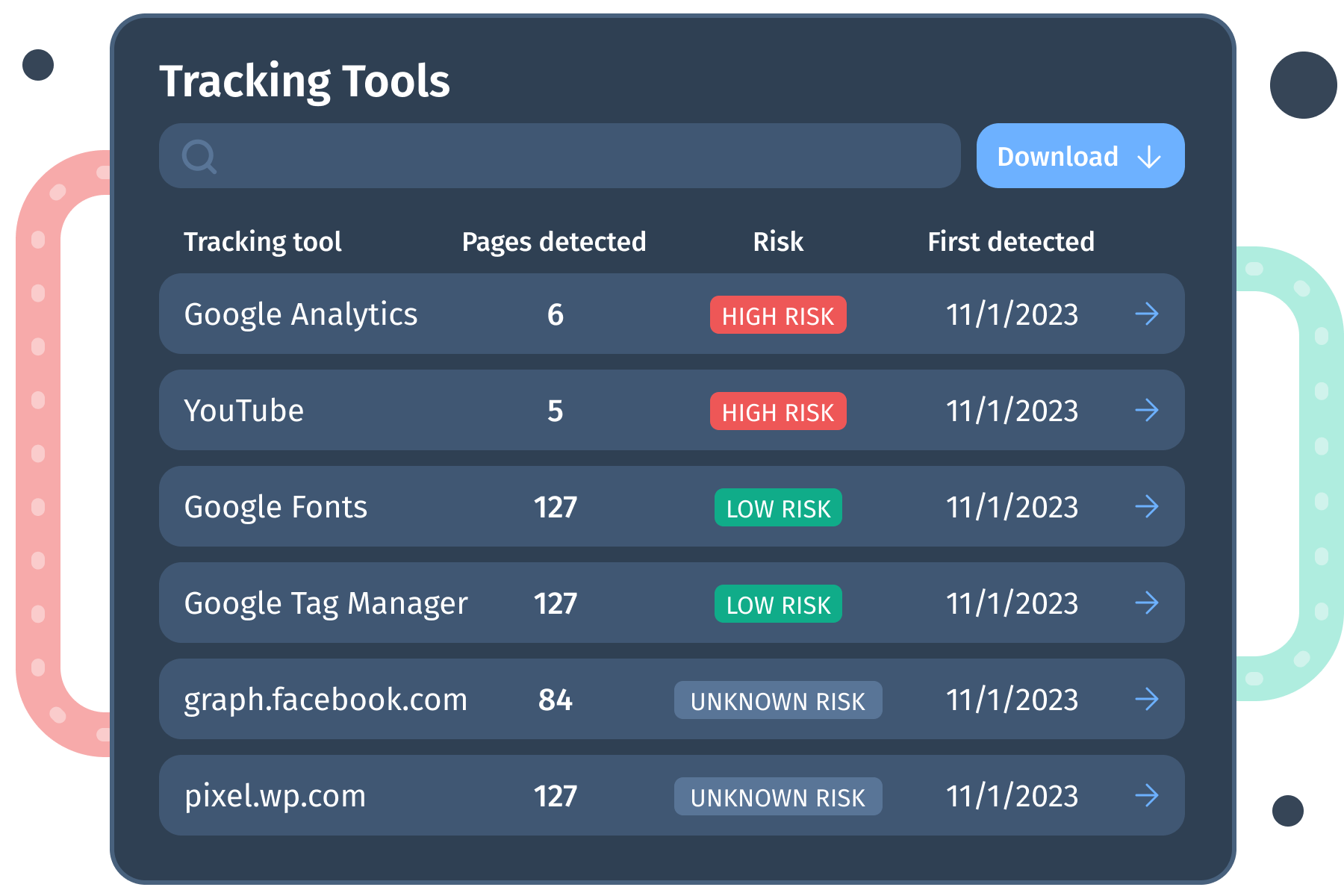This screenshot has width=1344, height=896.
Task: Open details arrow for graph.facebook.com row
Action: (x=1148, y=700)
